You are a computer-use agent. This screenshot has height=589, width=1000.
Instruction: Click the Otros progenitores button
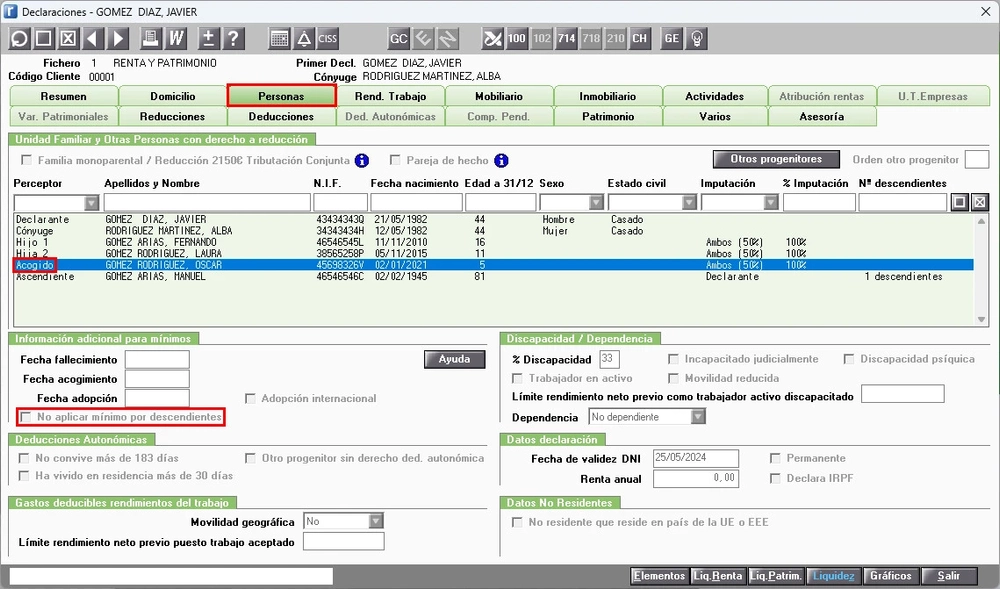[776, 159]
